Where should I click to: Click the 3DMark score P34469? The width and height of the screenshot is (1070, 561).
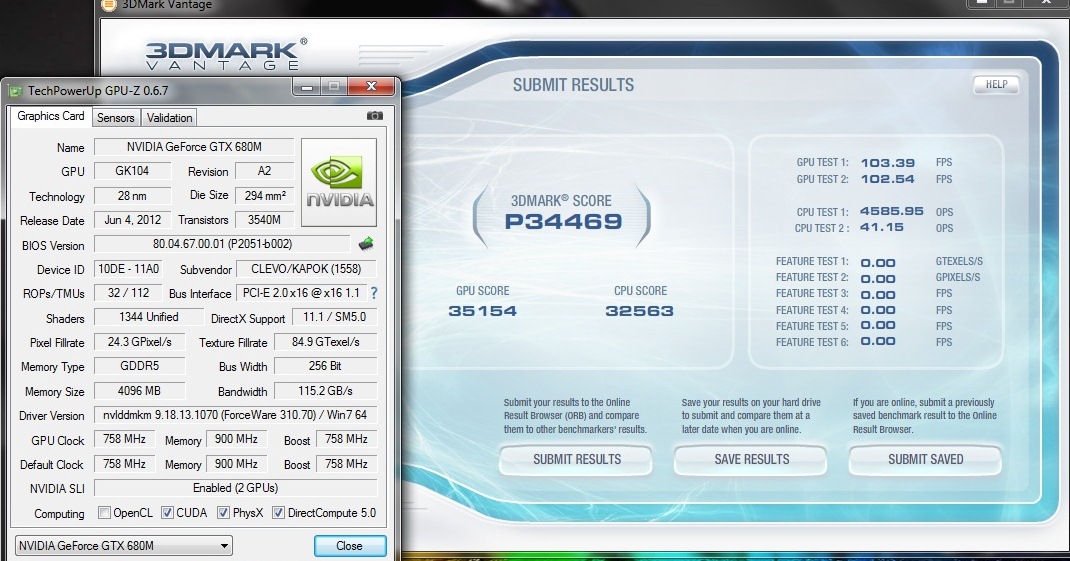tap(563, 221)
